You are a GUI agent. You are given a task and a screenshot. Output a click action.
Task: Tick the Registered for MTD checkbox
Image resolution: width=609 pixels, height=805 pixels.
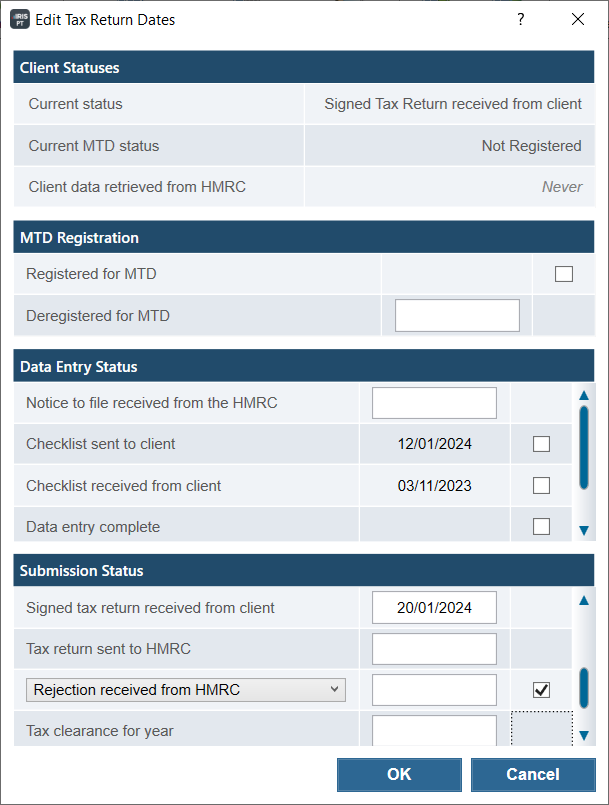[564, 274]
